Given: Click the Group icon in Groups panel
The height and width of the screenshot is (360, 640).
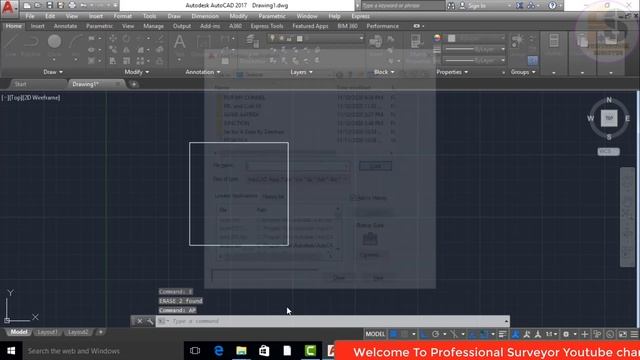Looking at the screenshot, I should pyautogui.click(x=518, y=42).
